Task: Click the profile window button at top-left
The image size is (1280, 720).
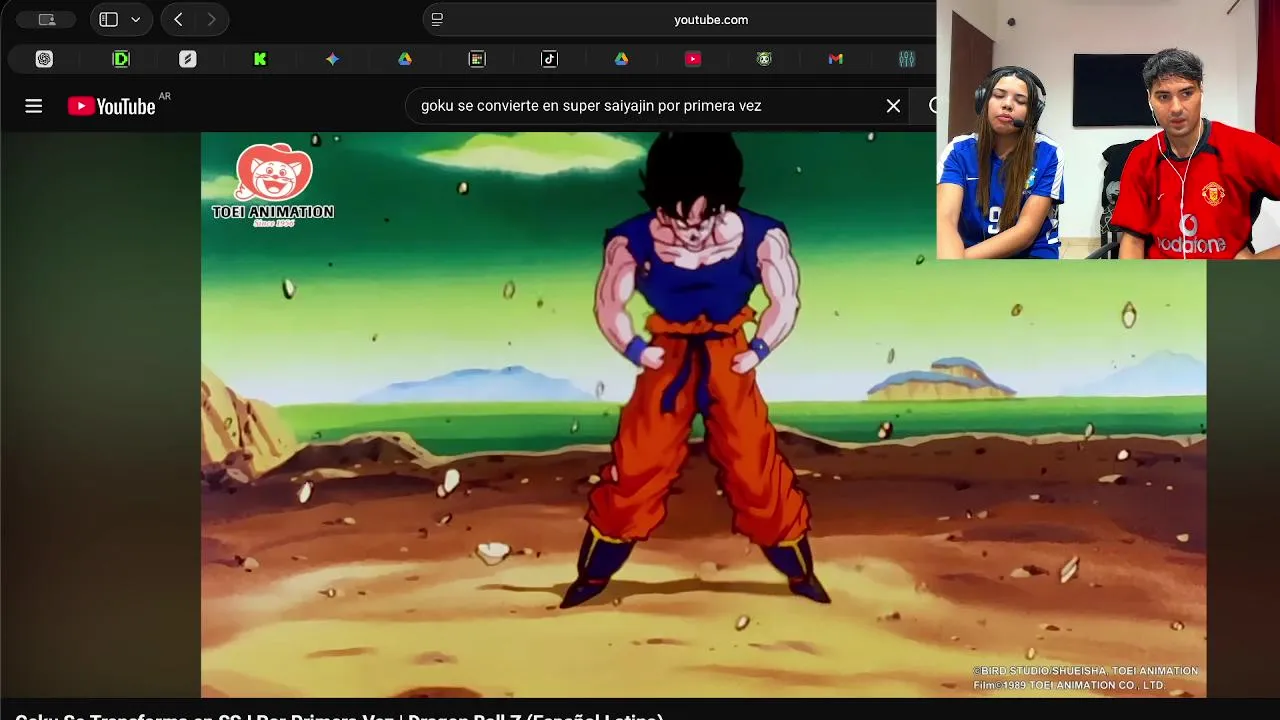Action: click(x=47, y=20)
